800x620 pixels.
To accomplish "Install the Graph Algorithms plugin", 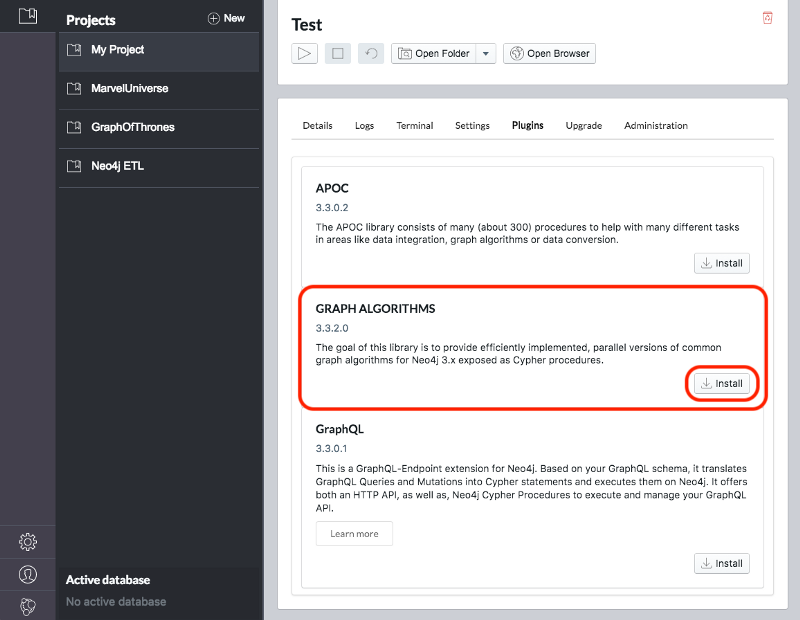I will coord(721,383).
